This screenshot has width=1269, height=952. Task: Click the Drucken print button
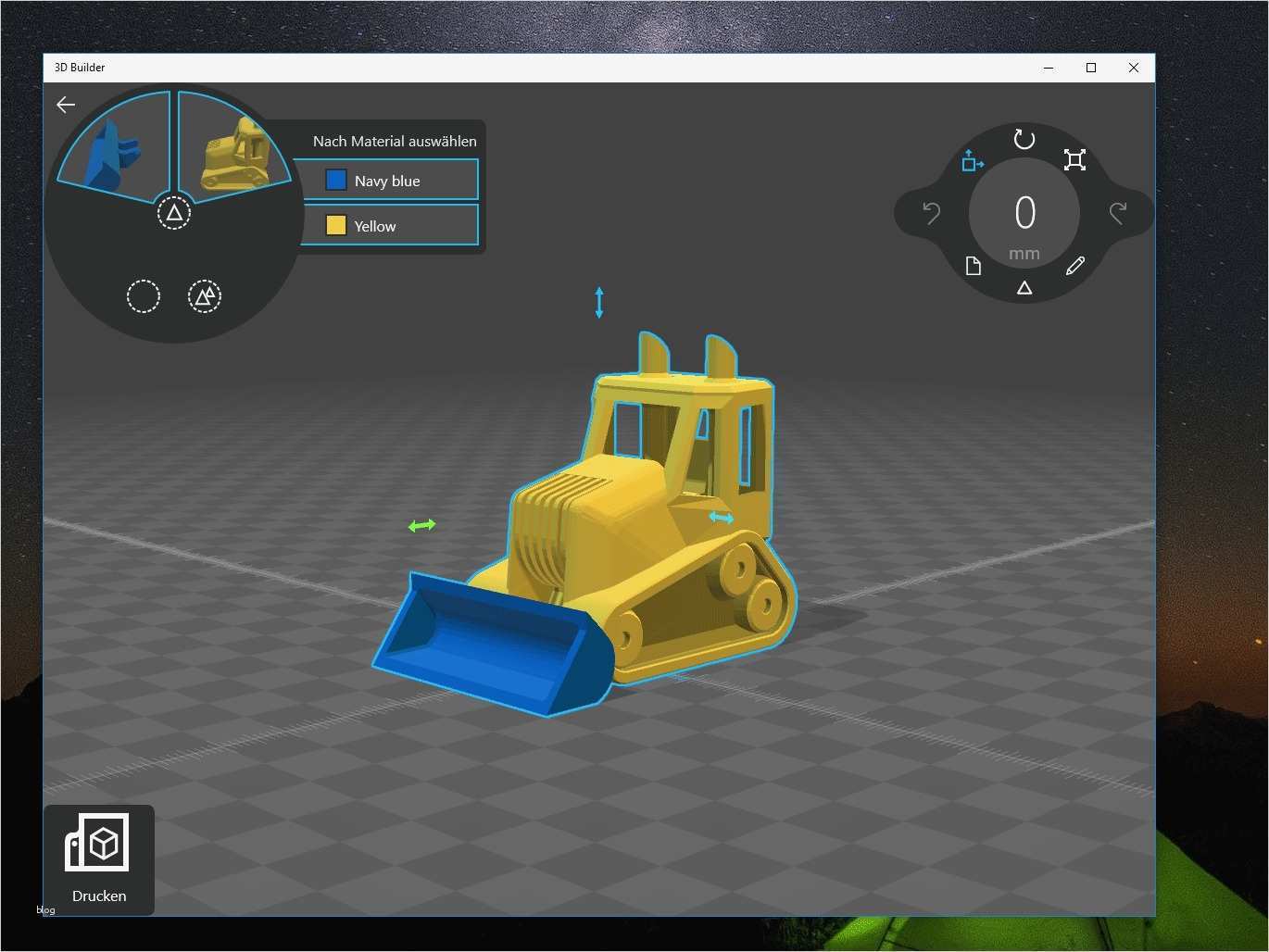pyautogui.click(x=99, y=860)
